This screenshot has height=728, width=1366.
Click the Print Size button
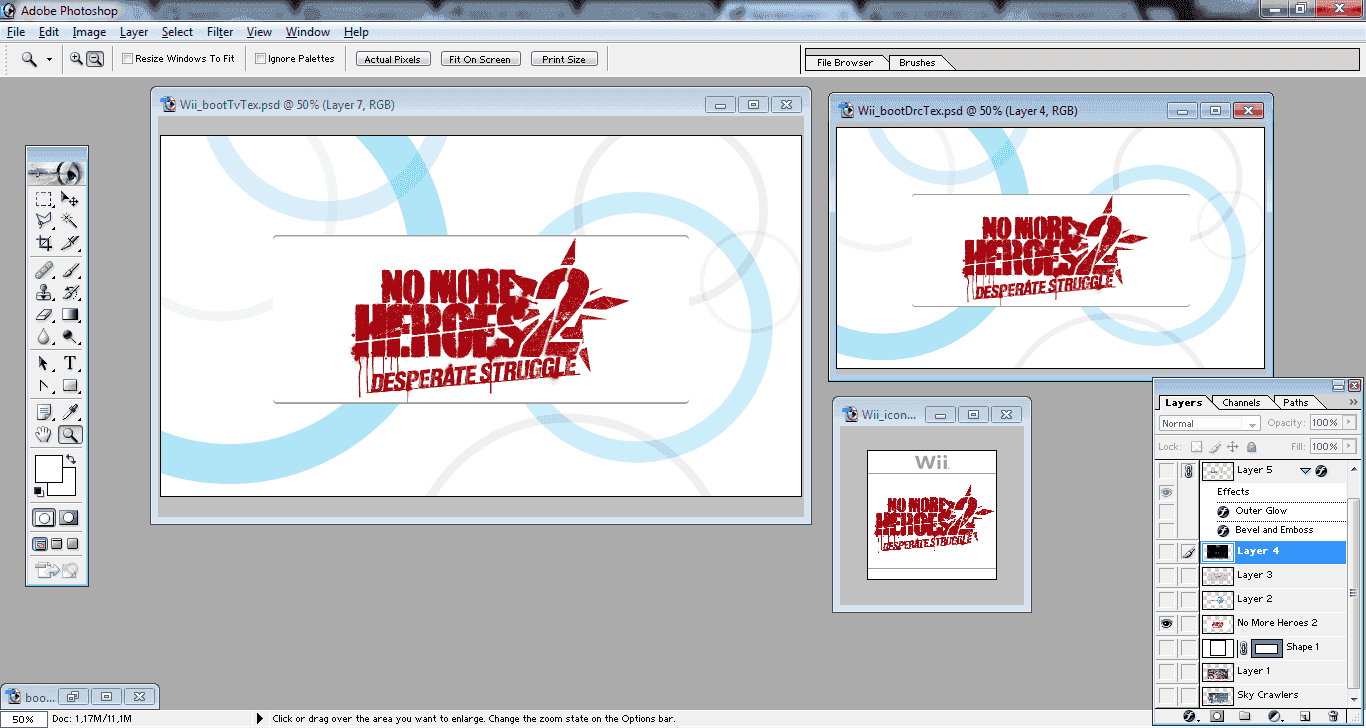[564, 59]
